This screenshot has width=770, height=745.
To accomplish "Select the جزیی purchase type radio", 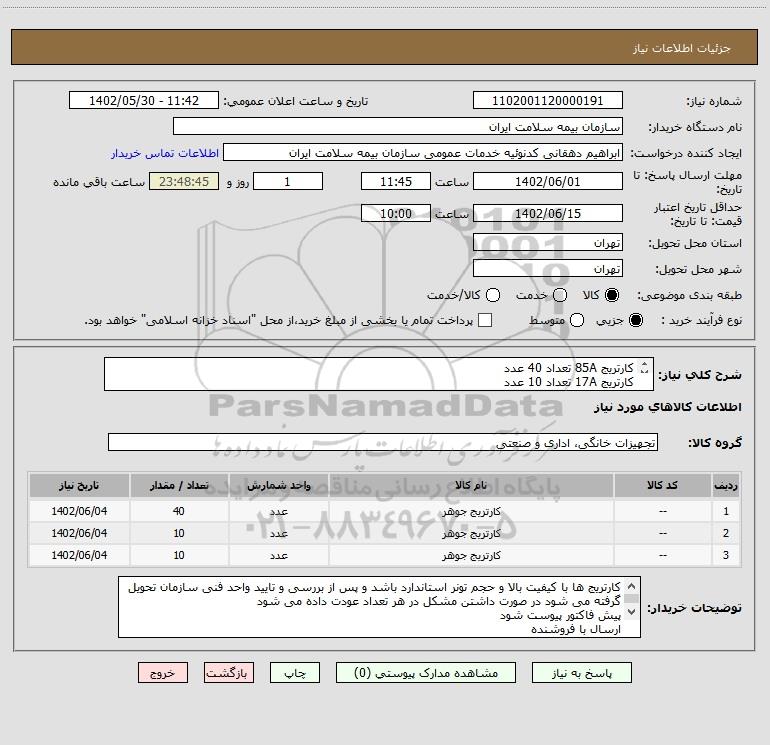I will 635,320.
